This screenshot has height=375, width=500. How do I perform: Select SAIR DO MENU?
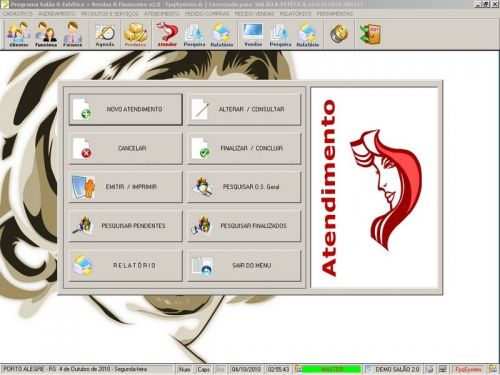coord(244,266)
